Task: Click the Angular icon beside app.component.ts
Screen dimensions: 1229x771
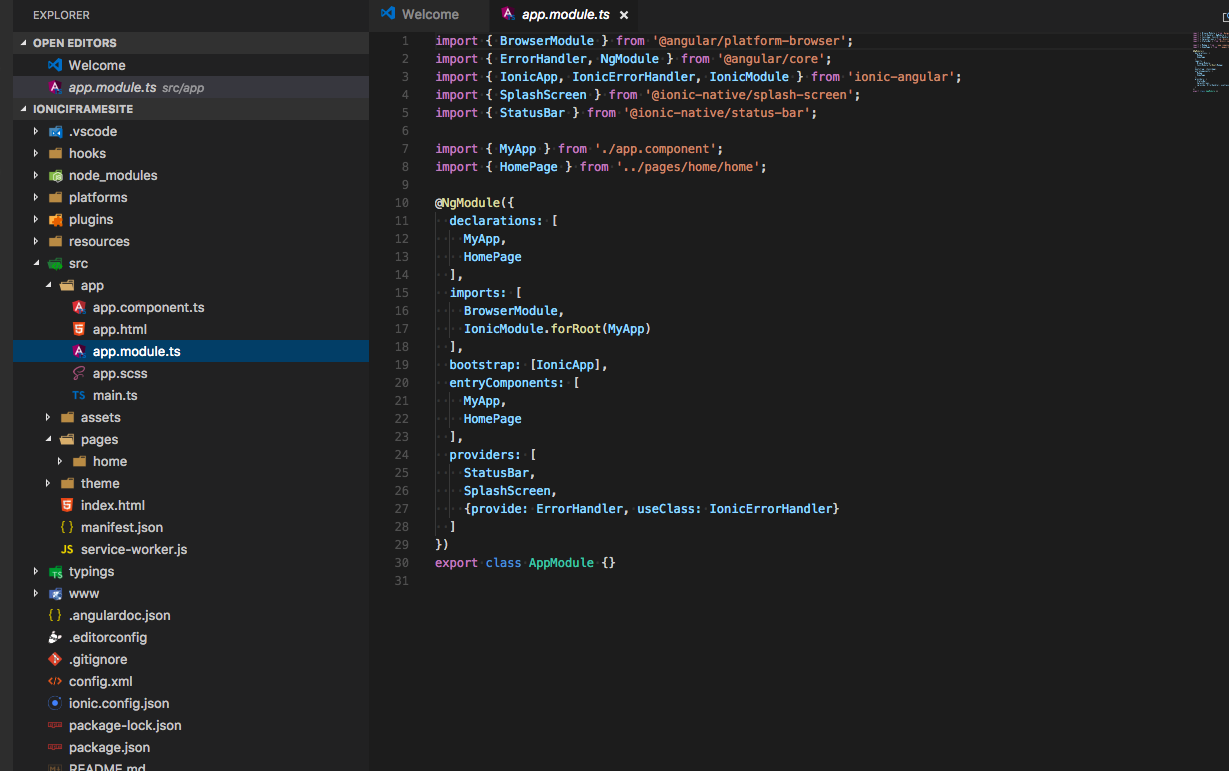Action: click(79, 307)
